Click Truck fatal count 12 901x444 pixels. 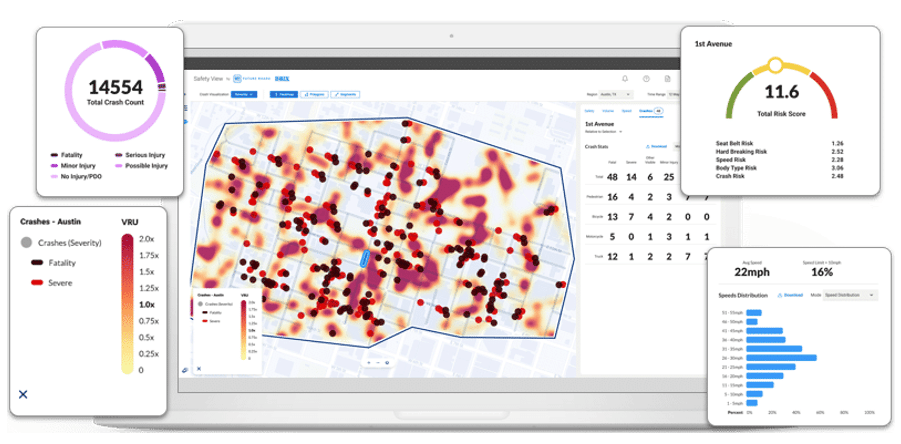[x=612, y=256]
